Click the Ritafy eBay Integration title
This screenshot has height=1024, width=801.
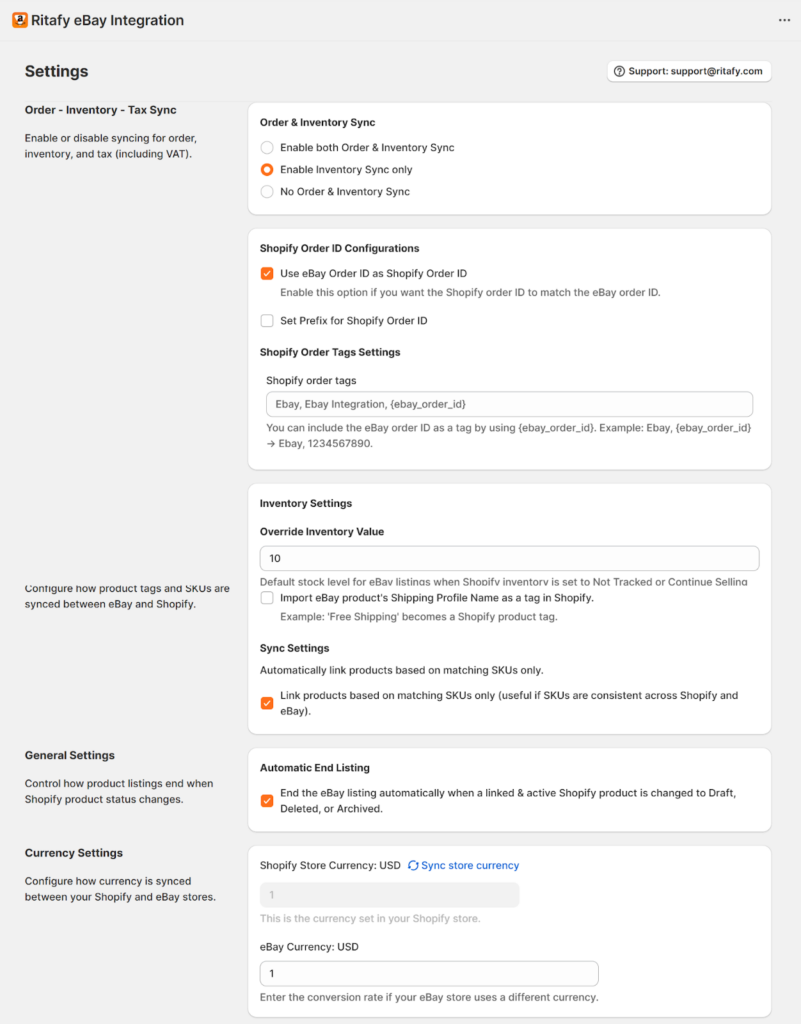click(108, 20)
